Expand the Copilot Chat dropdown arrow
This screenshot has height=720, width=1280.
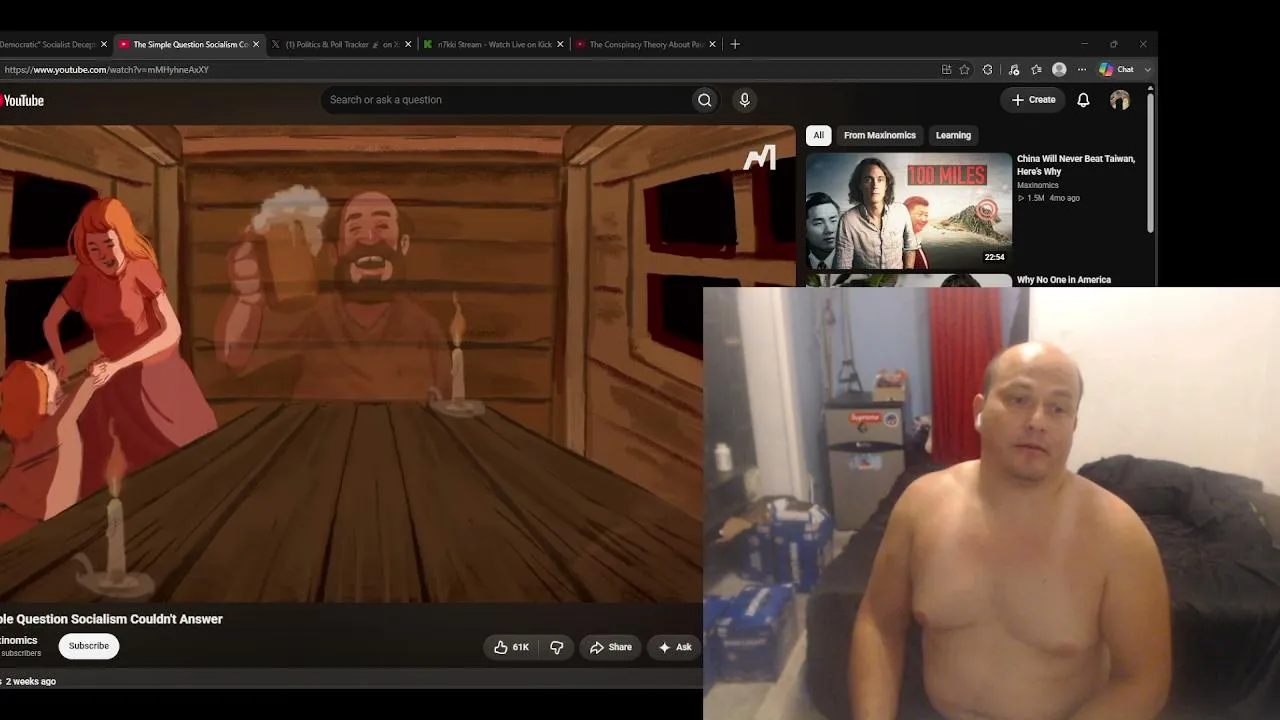(1147, 70)
